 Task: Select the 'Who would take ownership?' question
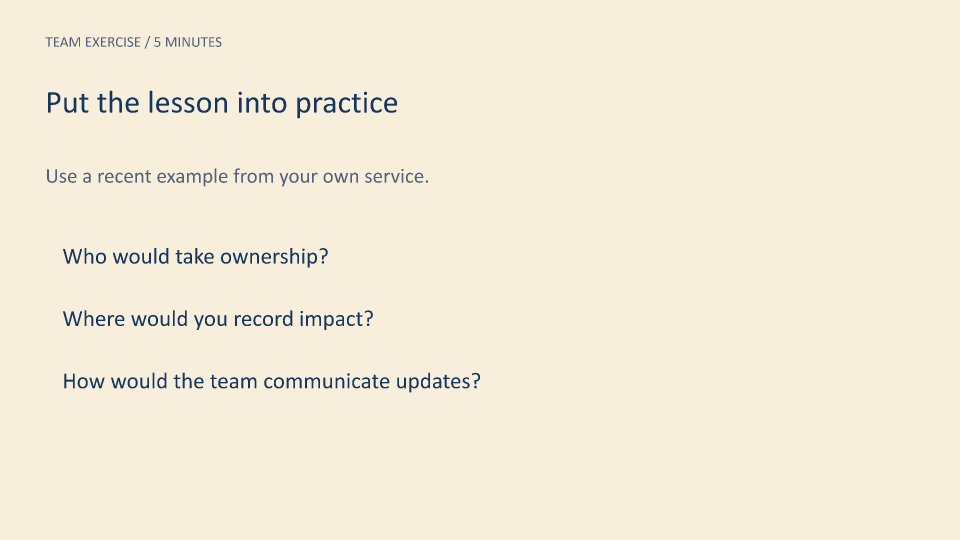[195, 257]
